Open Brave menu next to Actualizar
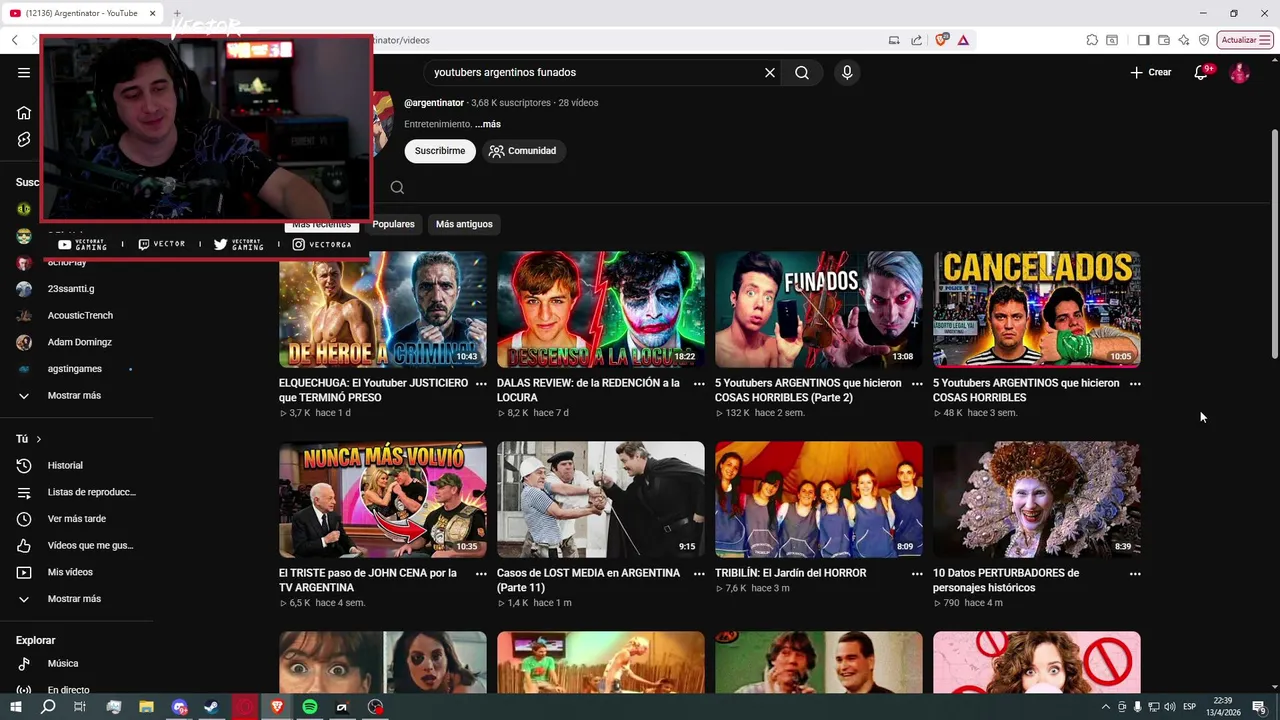This screenshot has height=720, width=1280. (1266, 40)
